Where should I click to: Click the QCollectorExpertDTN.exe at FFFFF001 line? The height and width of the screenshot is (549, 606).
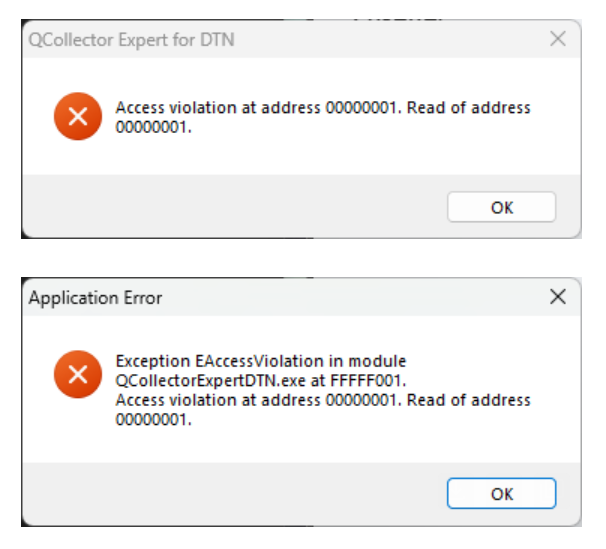pyautogui.click(x=261, y=381)
